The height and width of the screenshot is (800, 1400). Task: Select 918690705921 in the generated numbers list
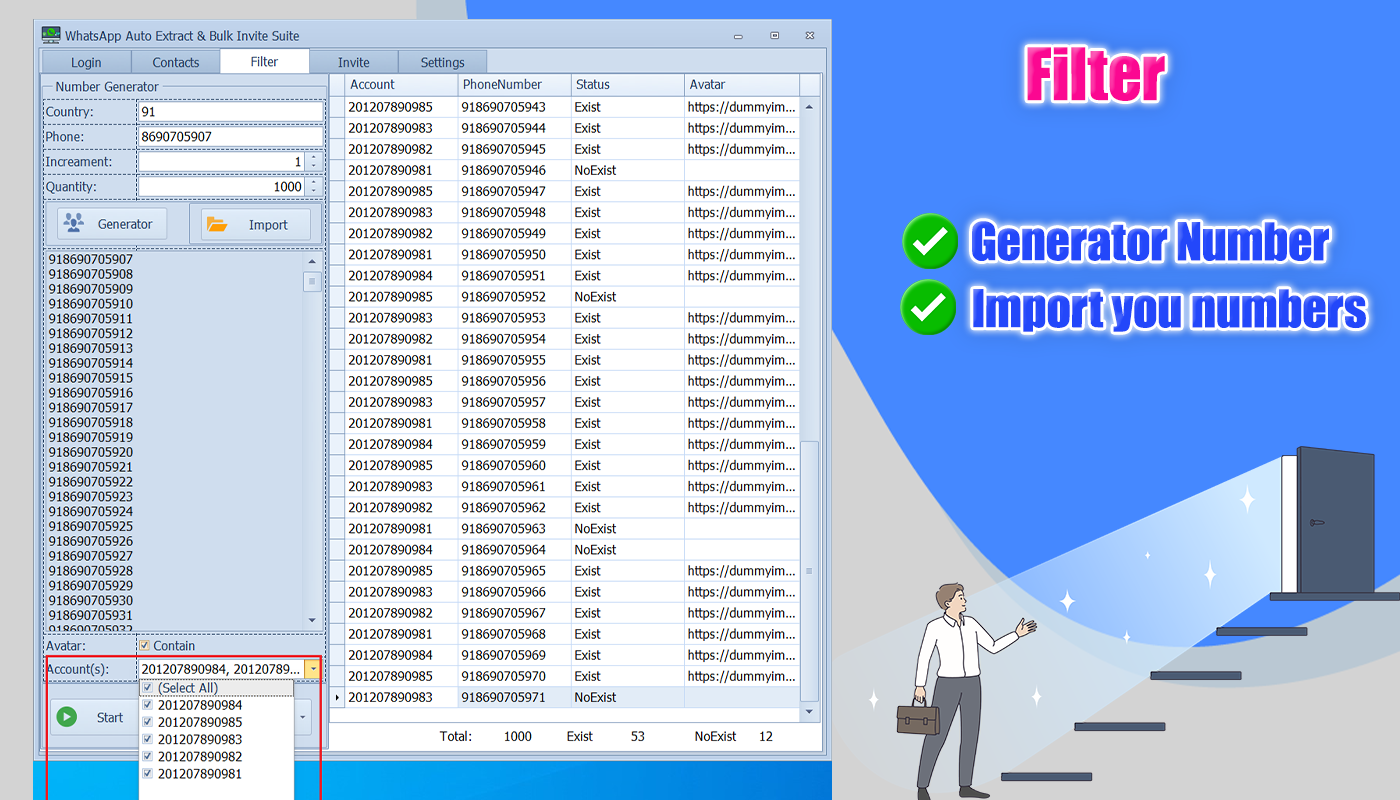click(91, 467)
